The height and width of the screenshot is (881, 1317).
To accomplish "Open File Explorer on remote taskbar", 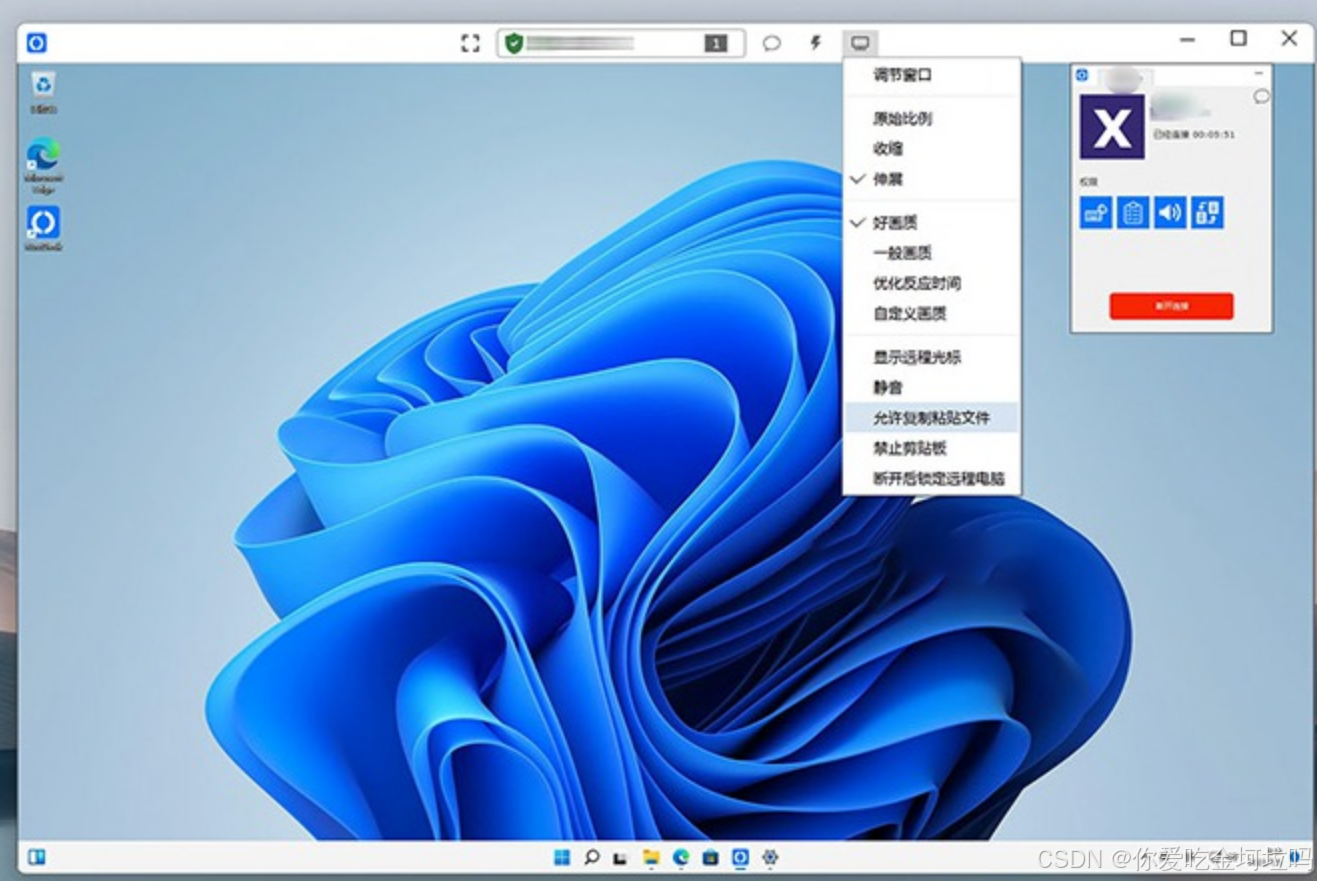I will point(651,857).
